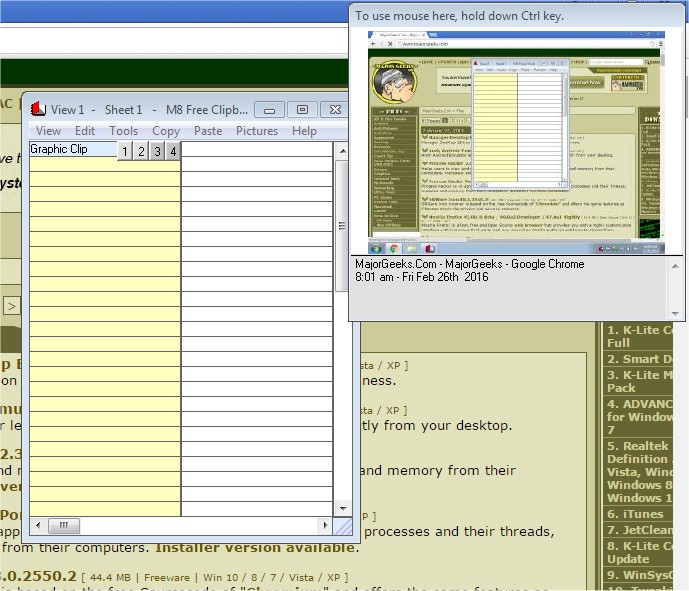Screen dimensions: 689x591
Task: Click the clip list scroll up arrow
Action: pos(343,151)
